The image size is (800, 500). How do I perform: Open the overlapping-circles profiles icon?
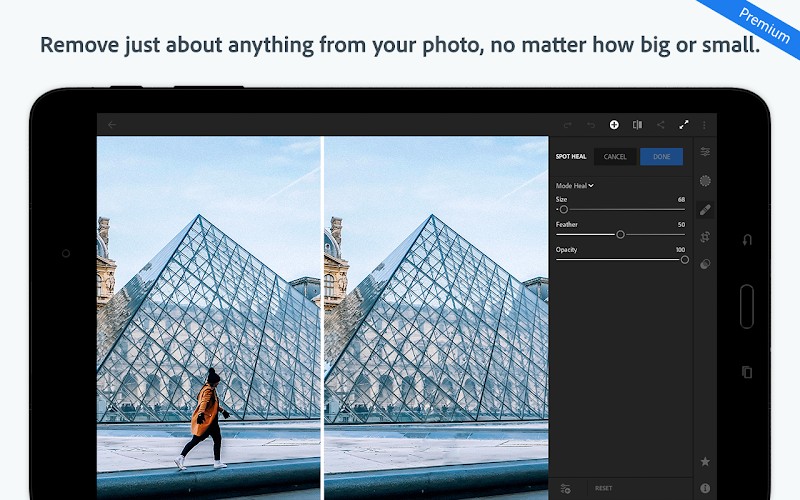[x=705, y=264]
